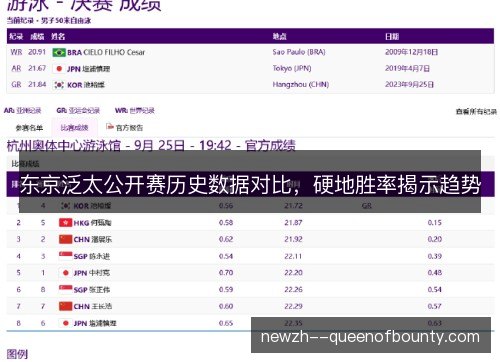Click the reaction time 0.62

point(226,239)
